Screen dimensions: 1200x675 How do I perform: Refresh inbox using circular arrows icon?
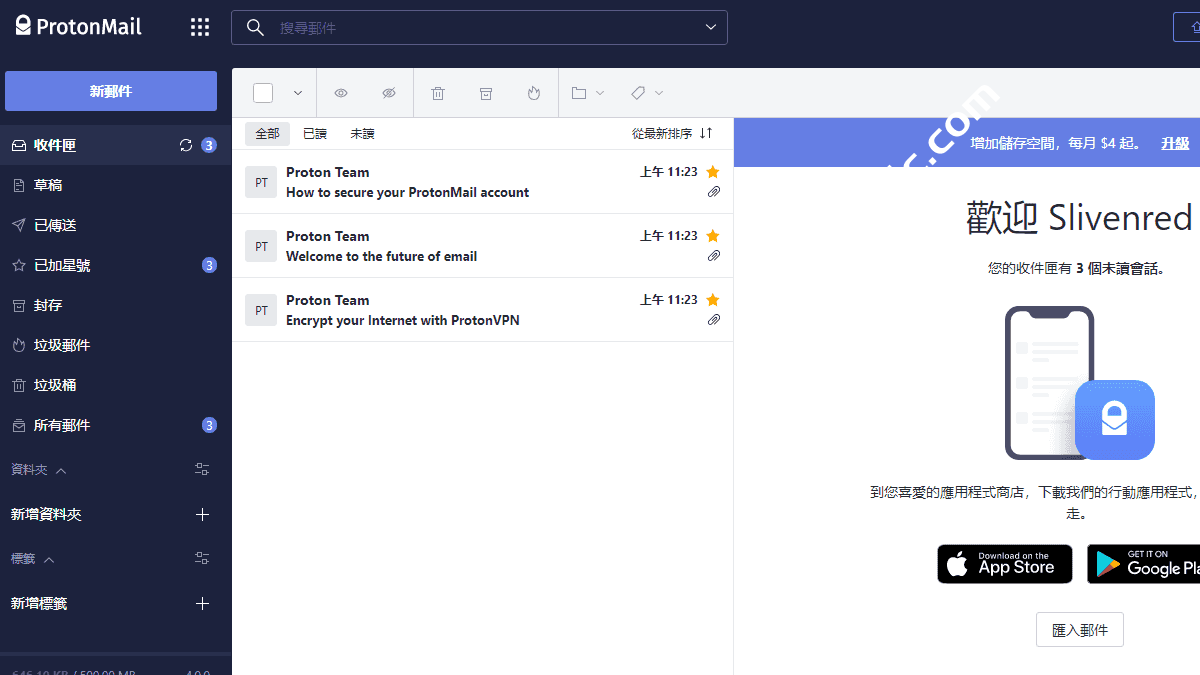click(x=185, y=145)
